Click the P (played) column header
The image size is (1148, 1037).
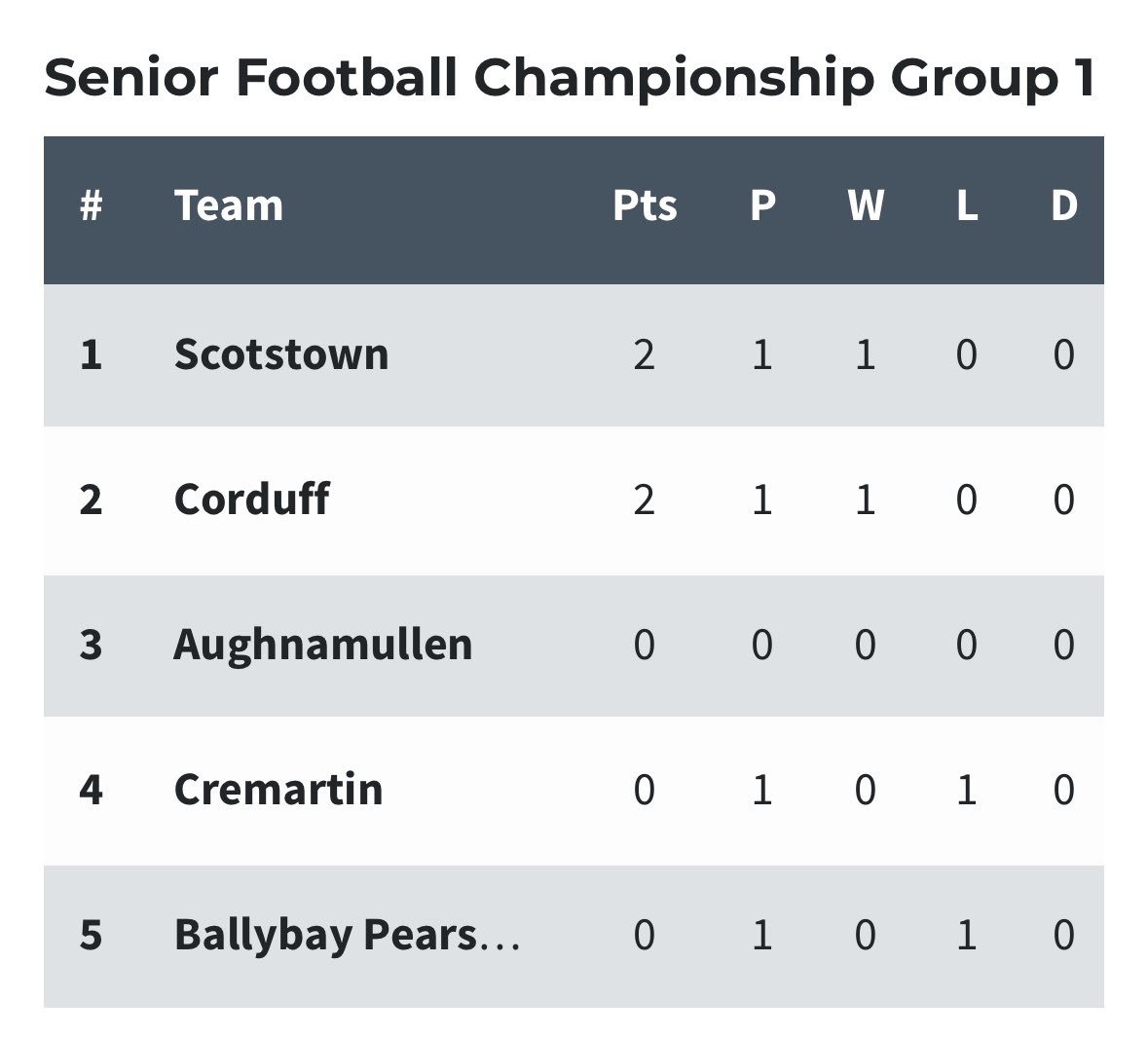(762, 205)
